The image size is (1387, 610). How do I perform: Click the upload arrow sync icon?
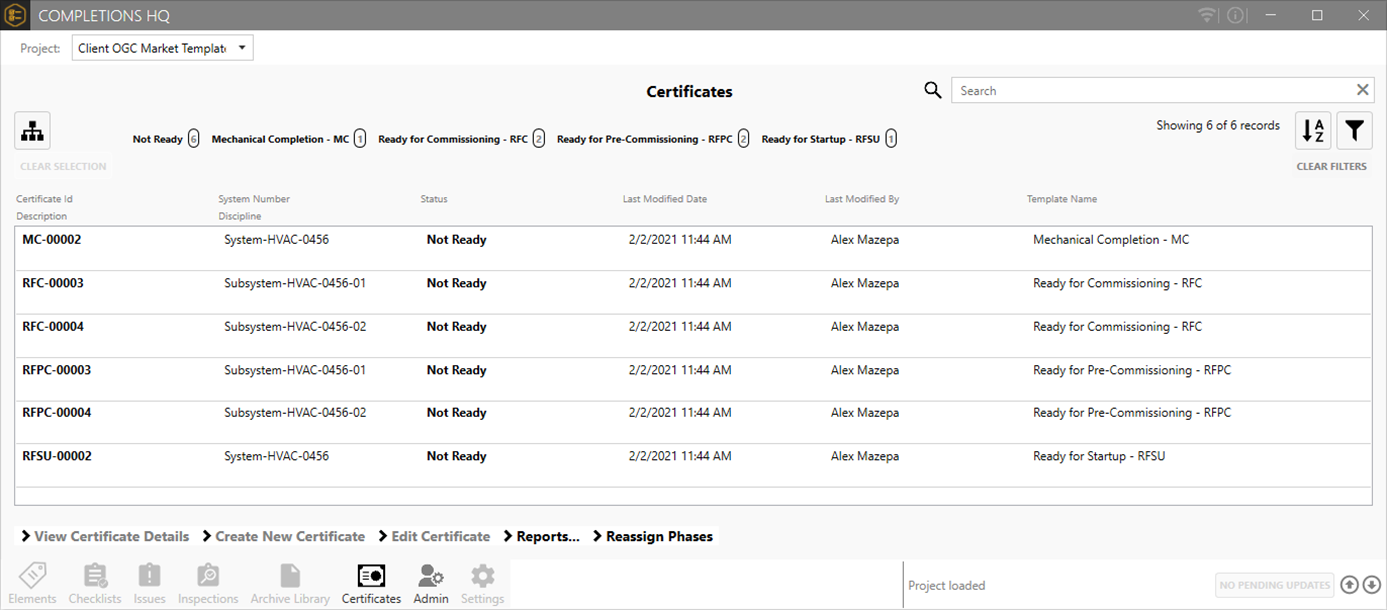[x=1349, y=585]
